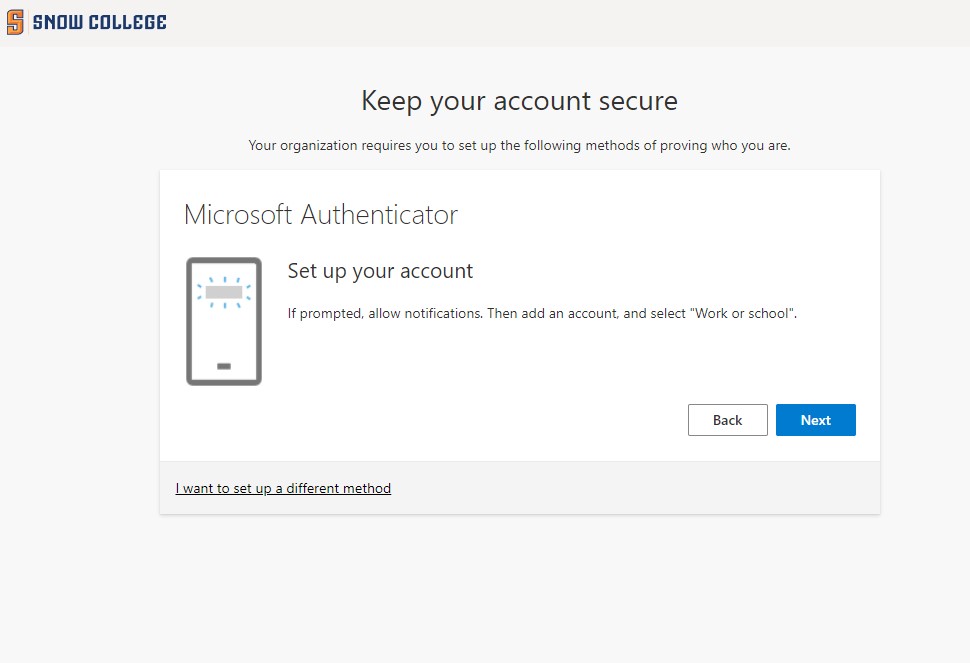The width and height of the screenshot is (970, 663).
Task: Click the notification banner on the phone illustration
Action: 224,292
